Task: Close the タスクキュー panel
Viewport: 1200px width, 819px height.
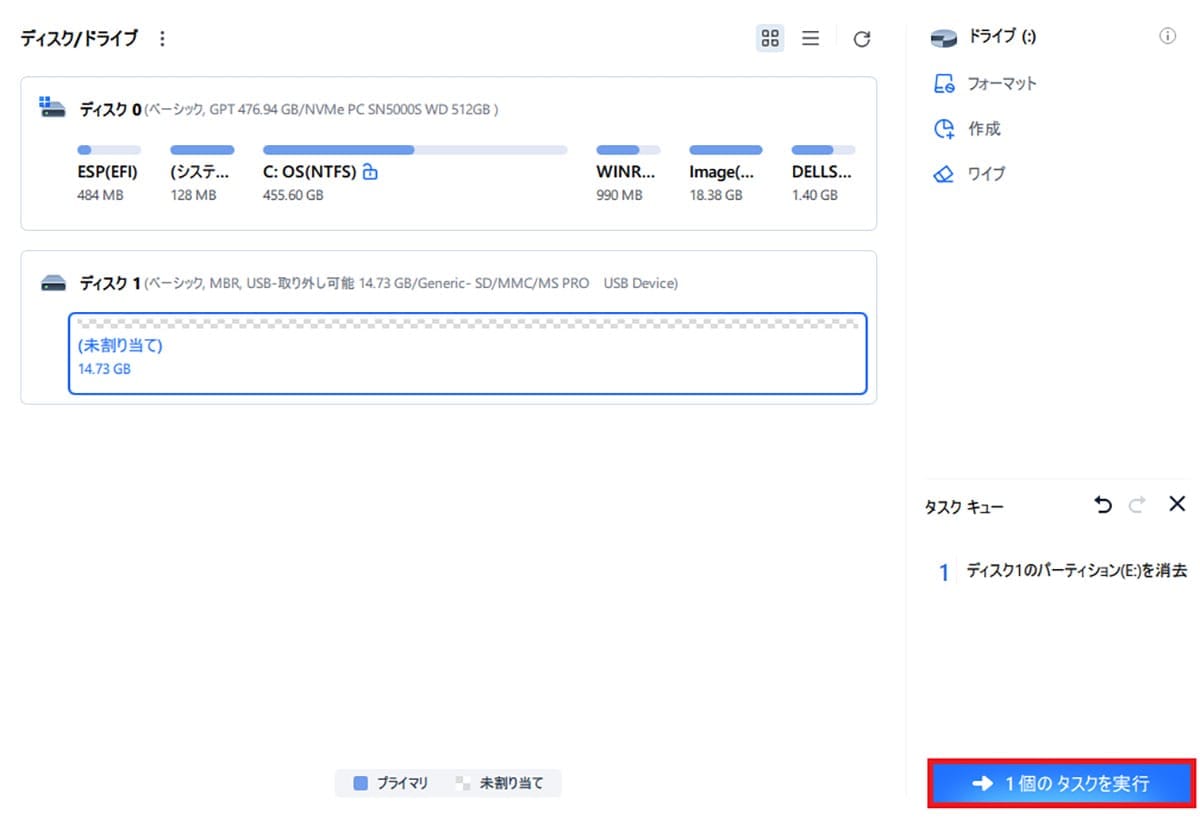Action: [x=1177, y=505]
